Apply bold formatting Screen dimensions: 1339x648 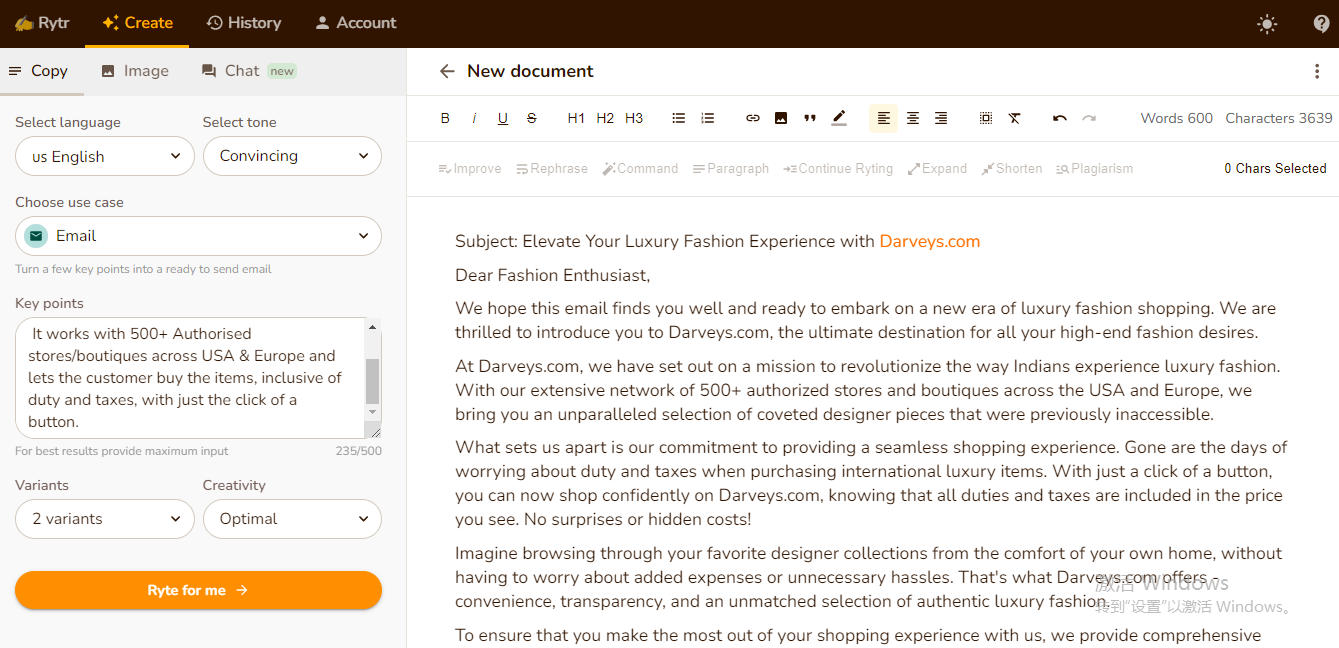click(x=445, y=118)
